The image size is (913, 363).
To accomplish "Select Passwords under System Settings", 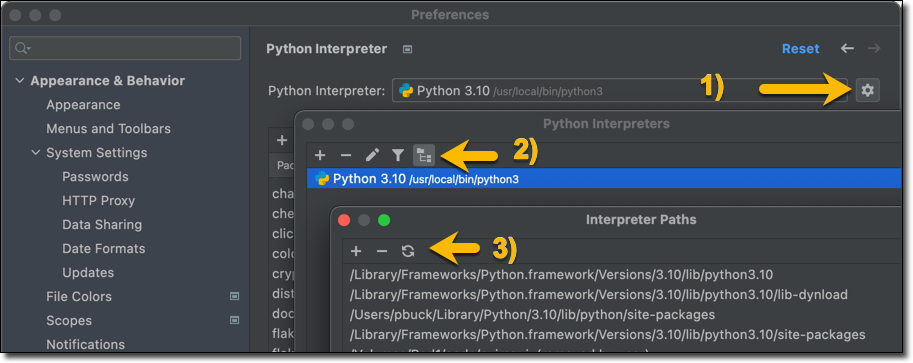I will 95,177.
